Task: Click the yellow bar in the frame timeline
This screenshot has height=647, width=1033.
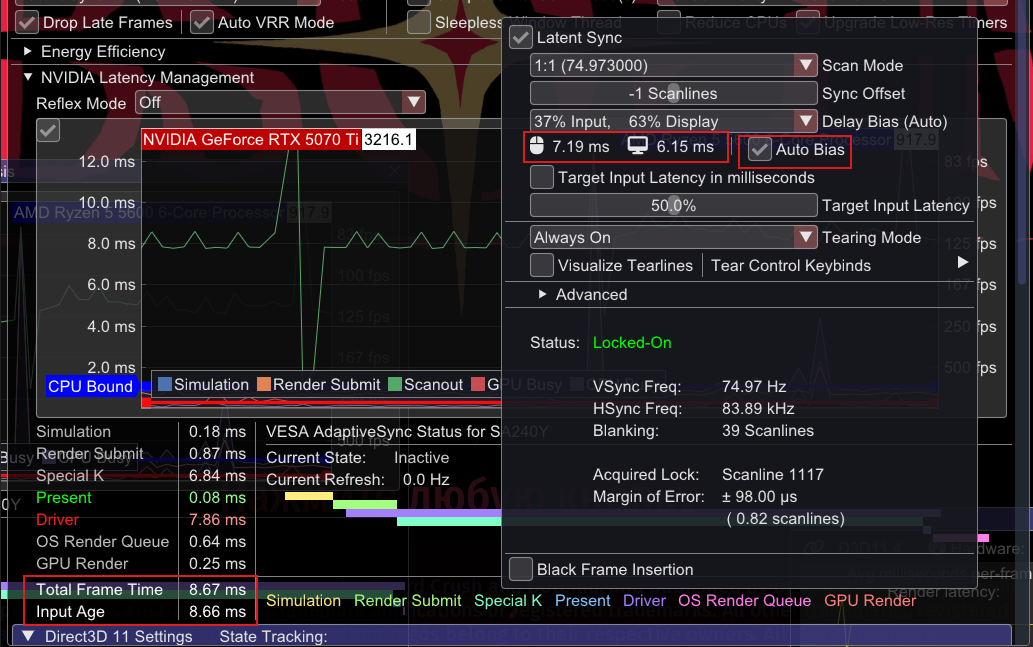Action: (309, 496)
